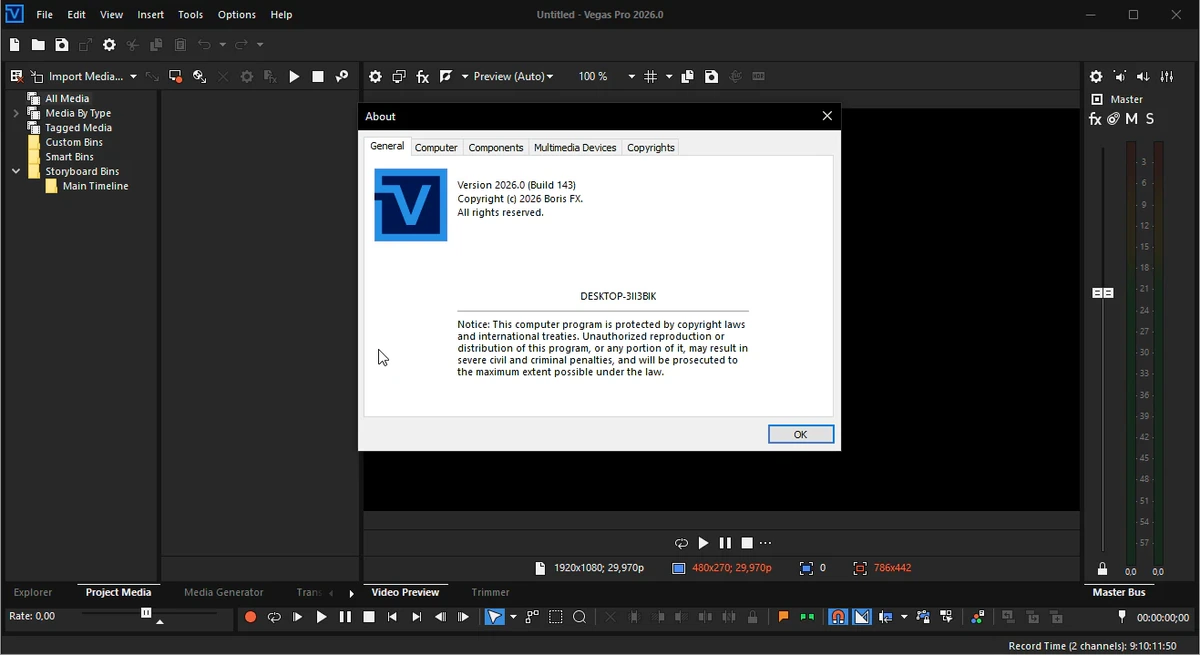The height and width of the screenshot is (655, 1200).
Task: Switch to Multimedia Devices tab
Action: click(575, 147)
